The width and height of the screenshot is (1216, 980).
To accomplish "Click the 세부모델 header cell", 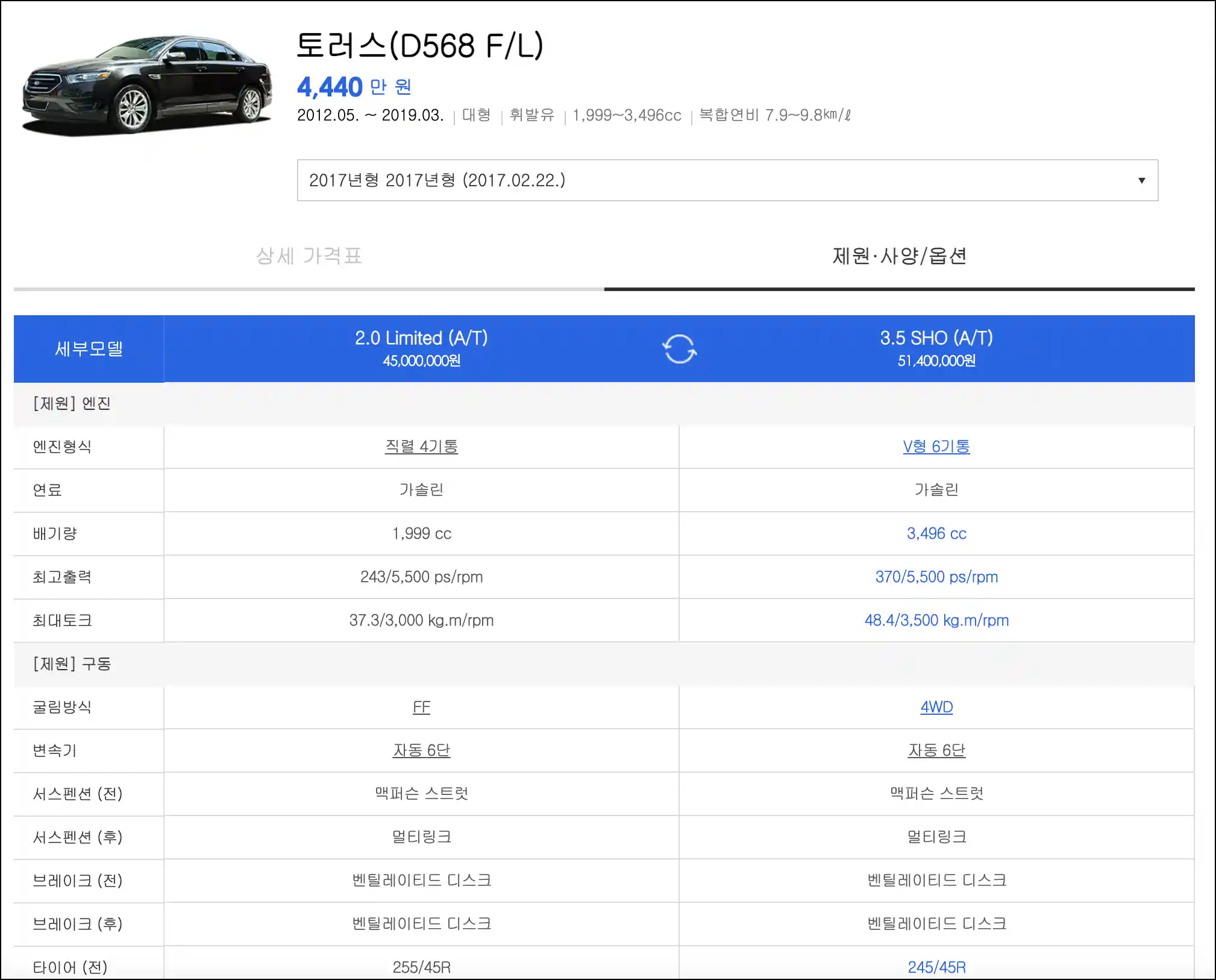I will (x=89, y=348).
